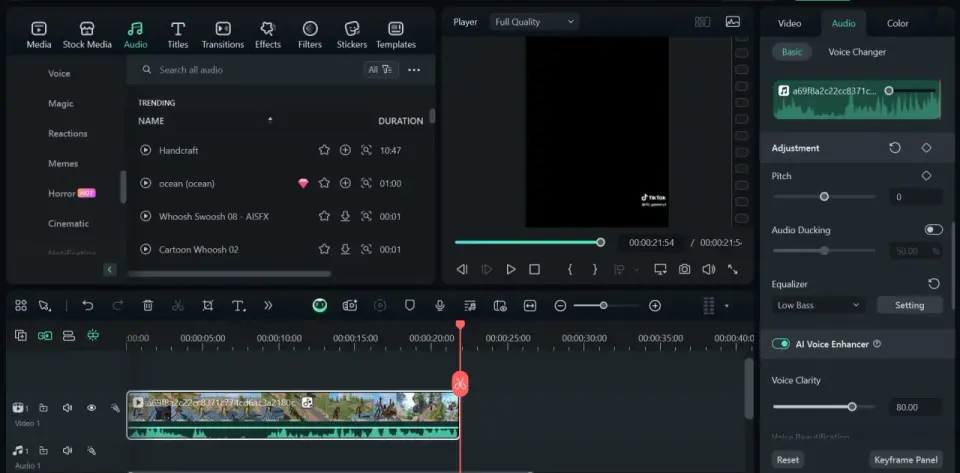Switch to the Titles tab

coord(178,35)
